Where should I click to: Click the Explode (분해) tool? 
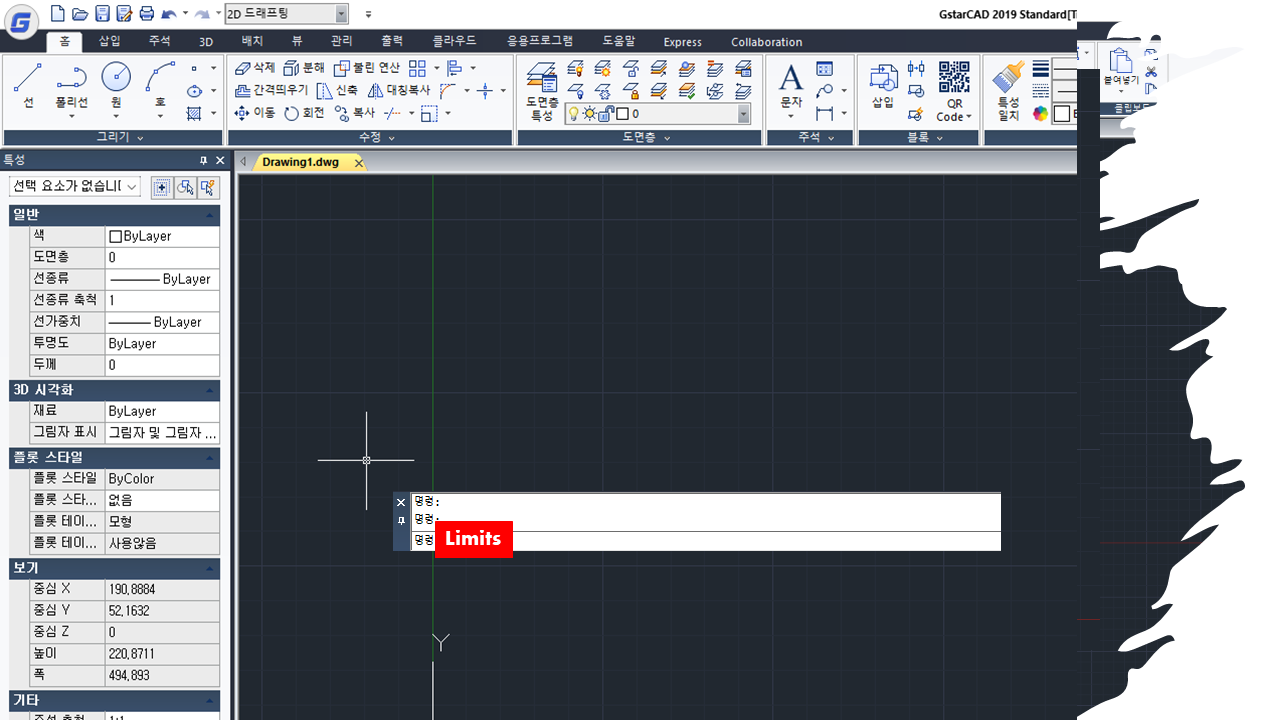pos(304,68)
